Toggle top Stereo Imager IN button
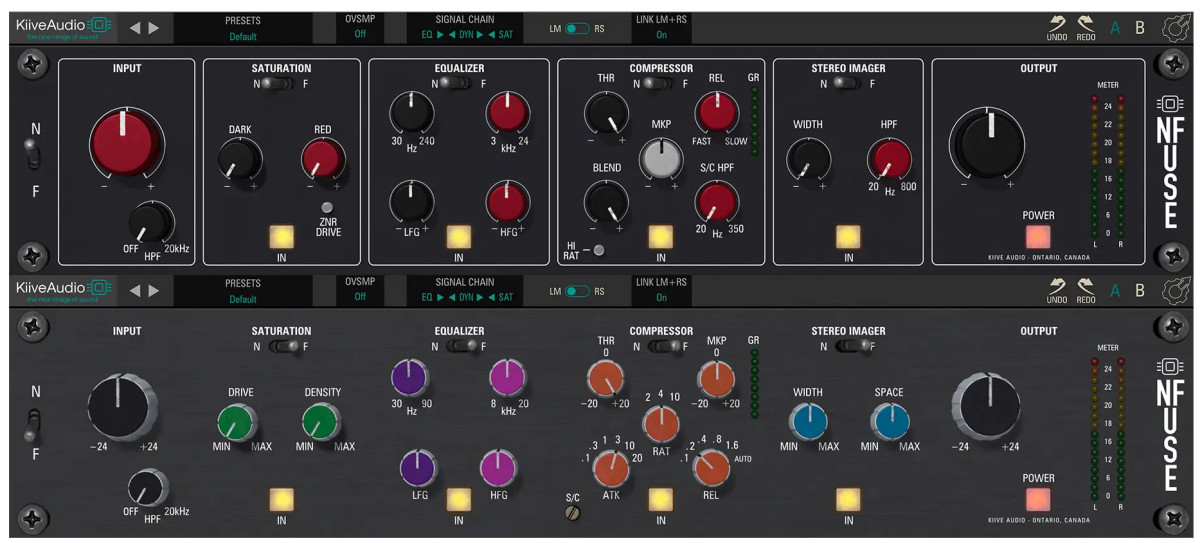Screen dimensions: 1200x543 tap(848, 236)
